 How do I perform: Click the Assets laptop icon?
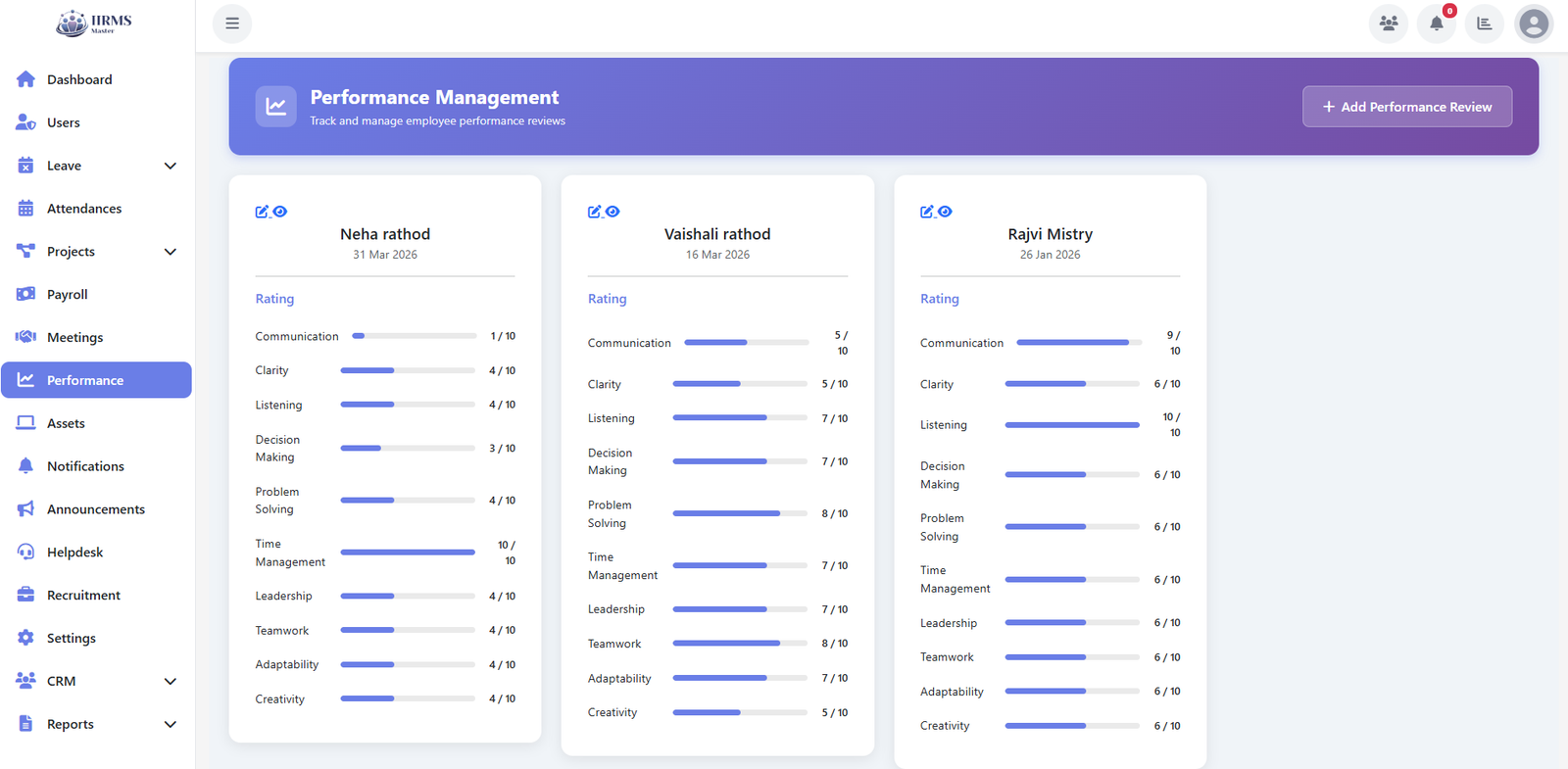pos(25,423)
